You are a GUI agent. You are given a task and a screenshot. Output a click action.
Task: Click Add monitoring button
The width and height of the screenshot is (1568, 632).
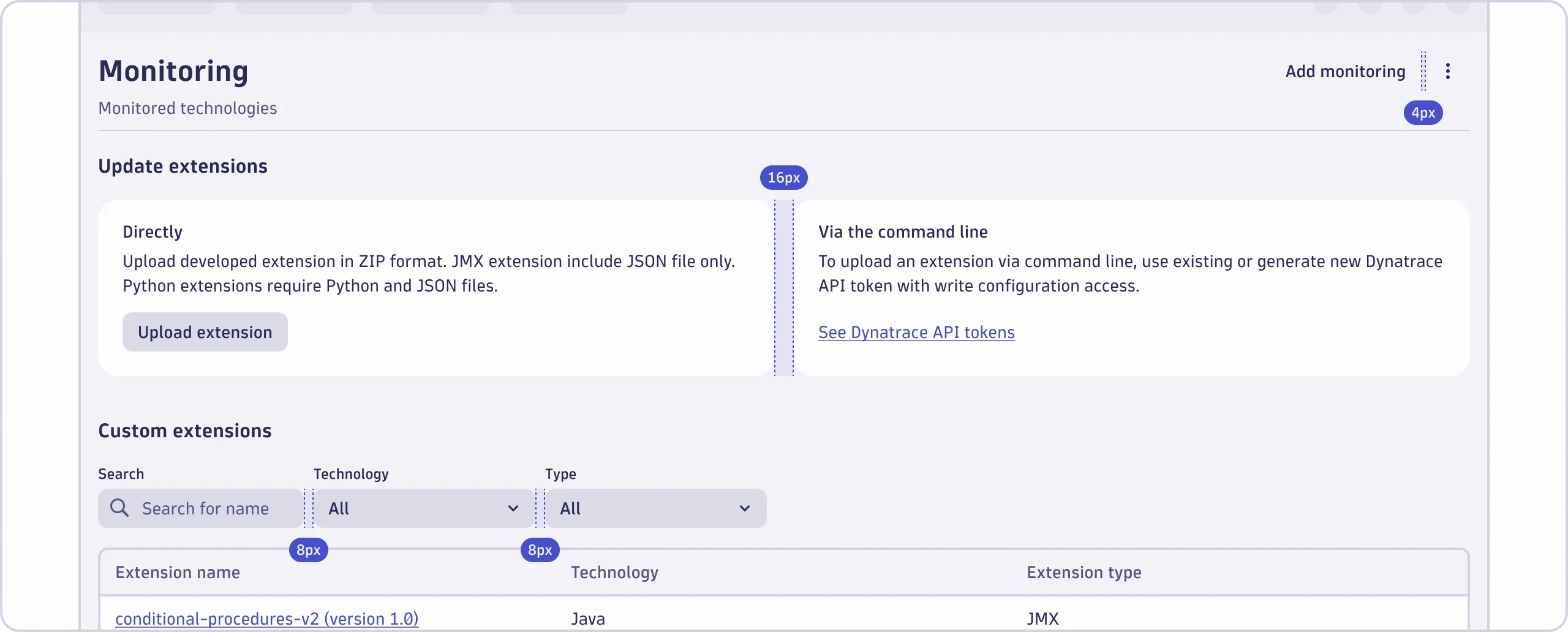(1345, 71)
